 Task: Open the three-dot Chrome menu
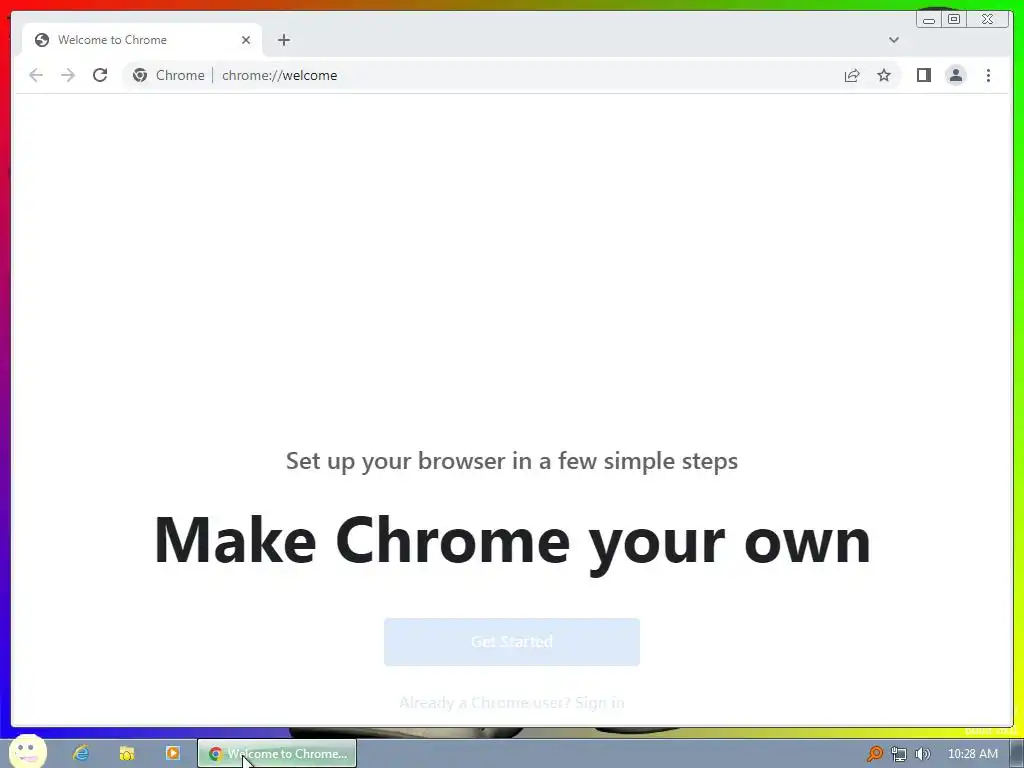[988, 75]
